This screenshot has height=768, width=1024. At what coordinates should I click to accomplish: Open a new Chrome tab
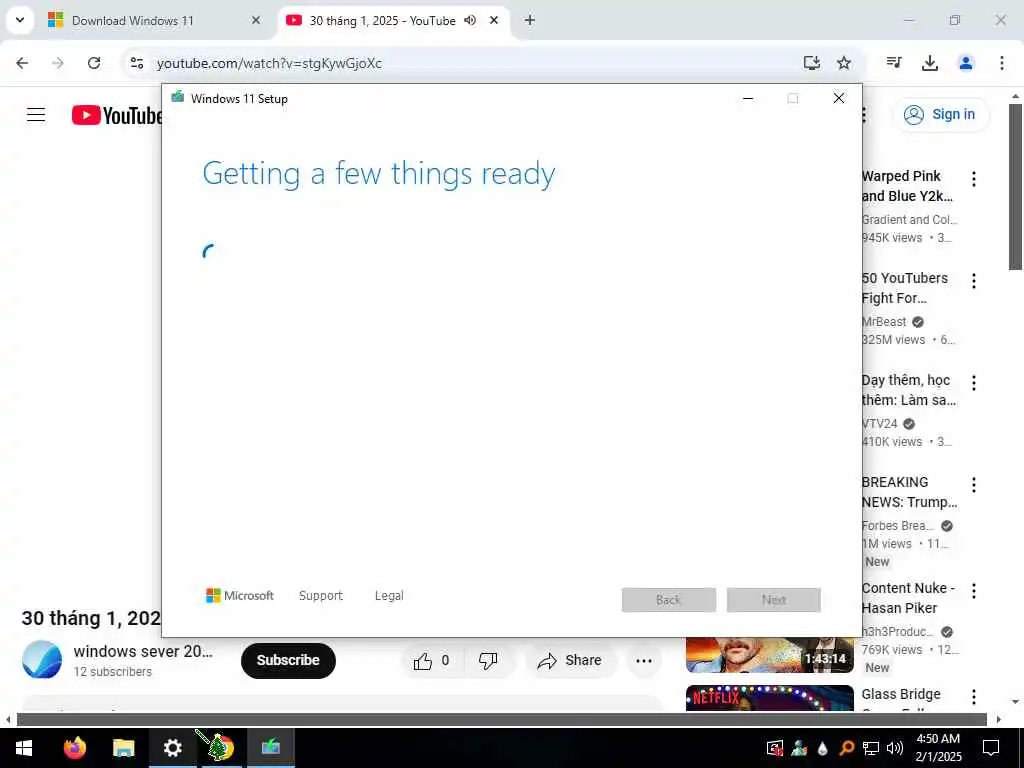530,20
